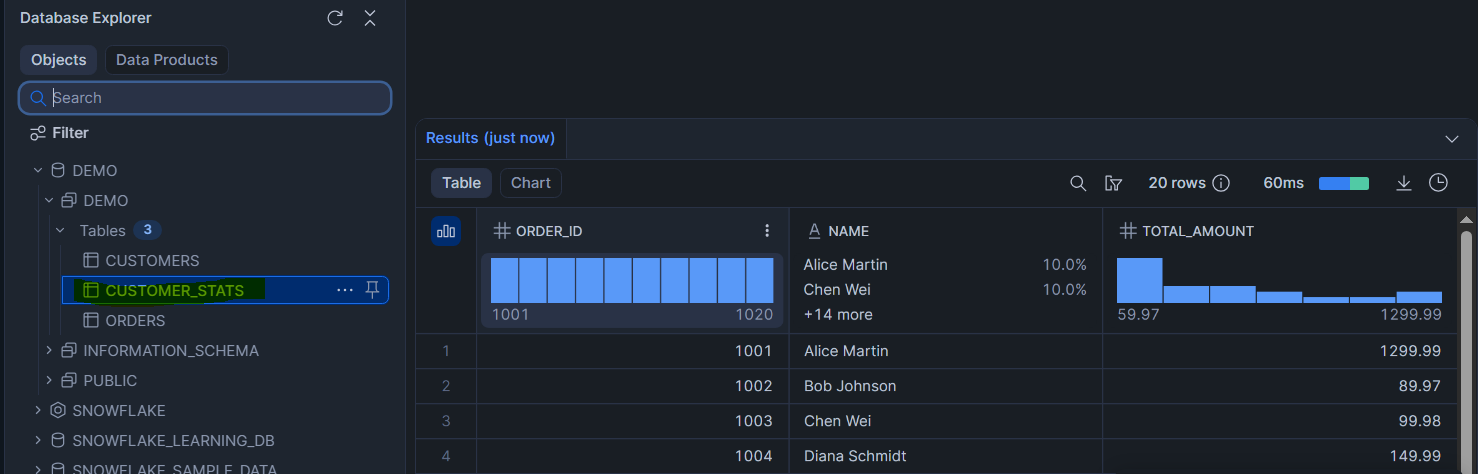The width and height of the screenshot is (1478, 474).
Task: Open results filter icon
Action: pos(1113,183)
